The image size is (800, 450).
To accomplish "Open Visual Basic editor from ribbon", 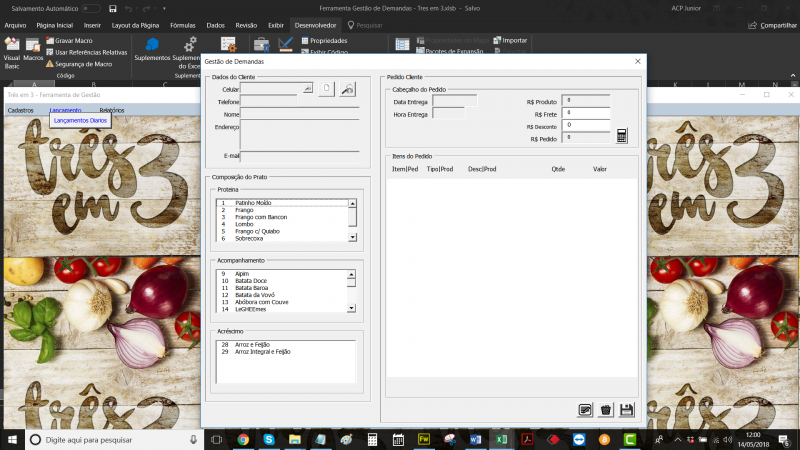I will (x=11, y=50).
